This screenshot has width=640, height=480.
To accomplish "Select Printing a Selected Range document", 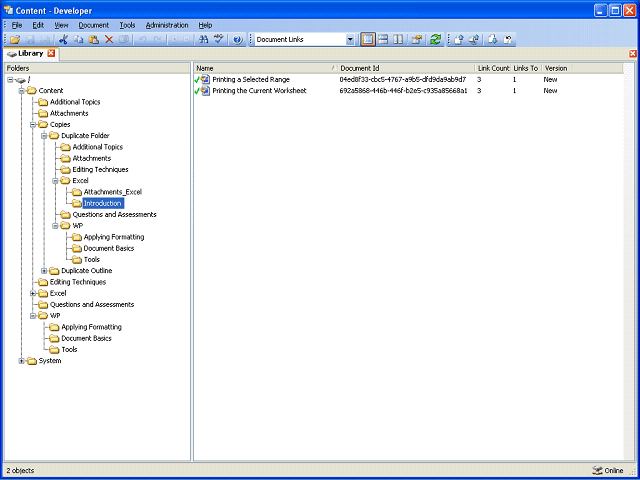I will [x=251, y=80].
